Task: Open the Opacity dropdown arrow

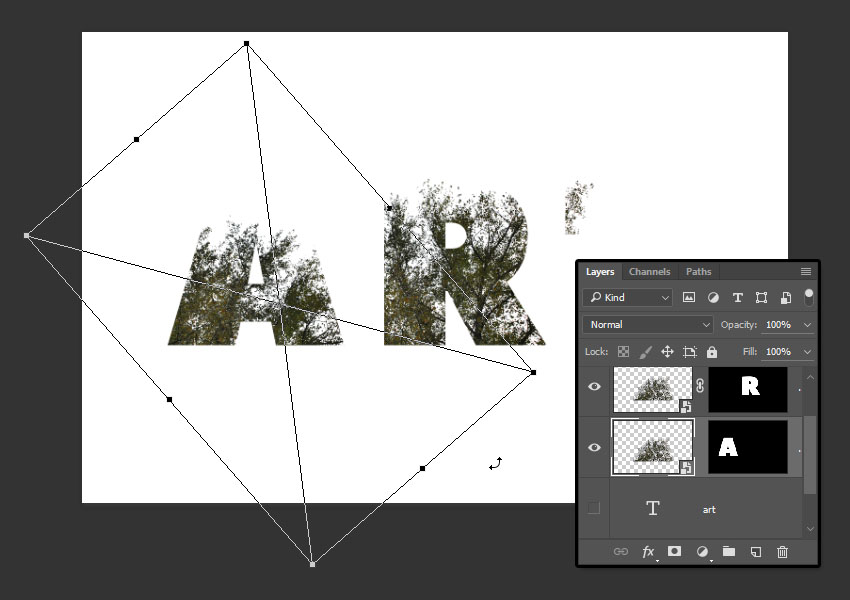Action: (x=807, y=324)
